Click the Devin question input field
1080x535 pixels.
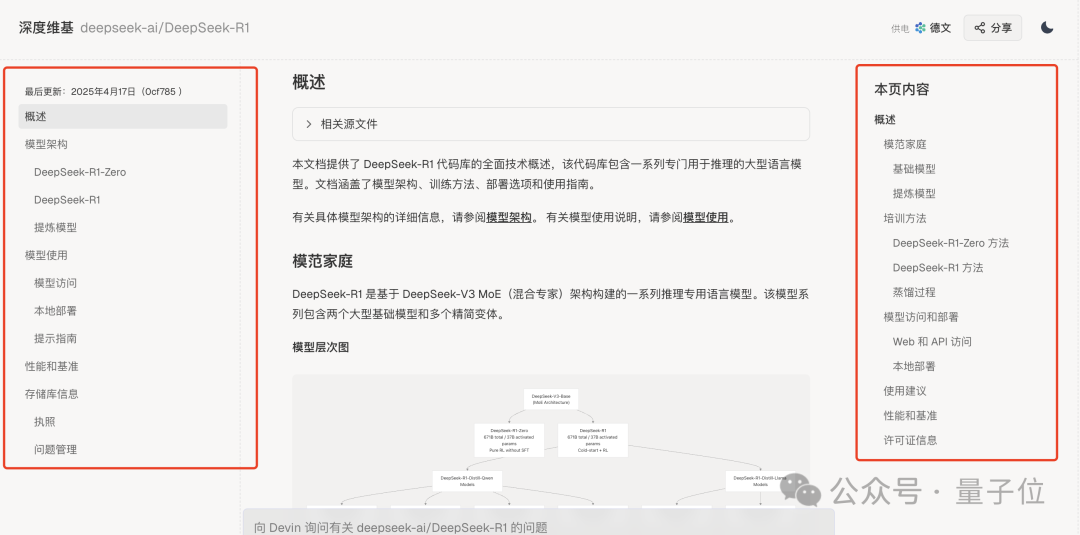coord(539,523)
